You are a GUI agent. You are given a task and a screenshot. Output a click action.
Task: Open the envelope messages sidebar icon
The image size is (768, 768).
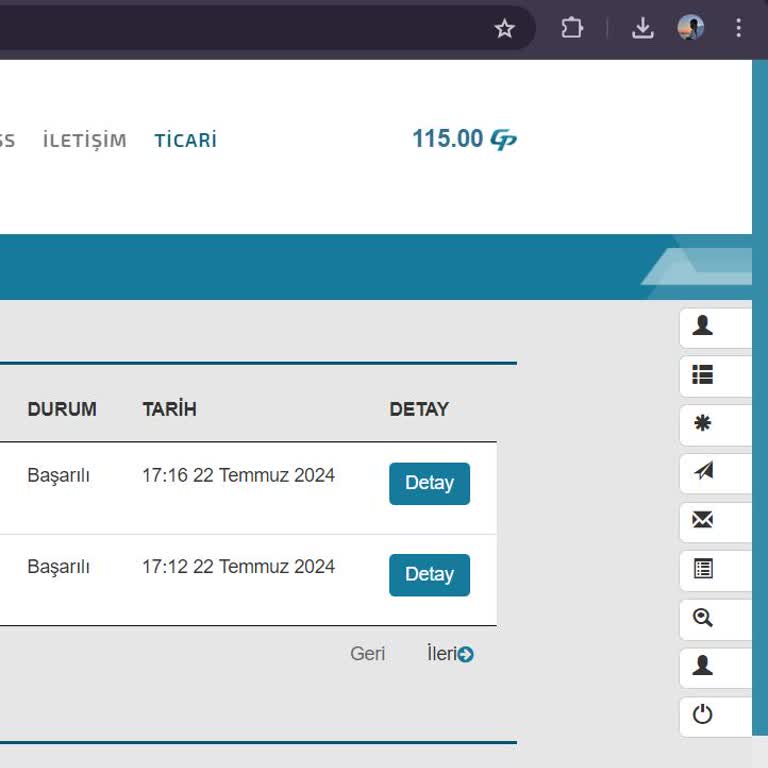[x=702, y=520]
